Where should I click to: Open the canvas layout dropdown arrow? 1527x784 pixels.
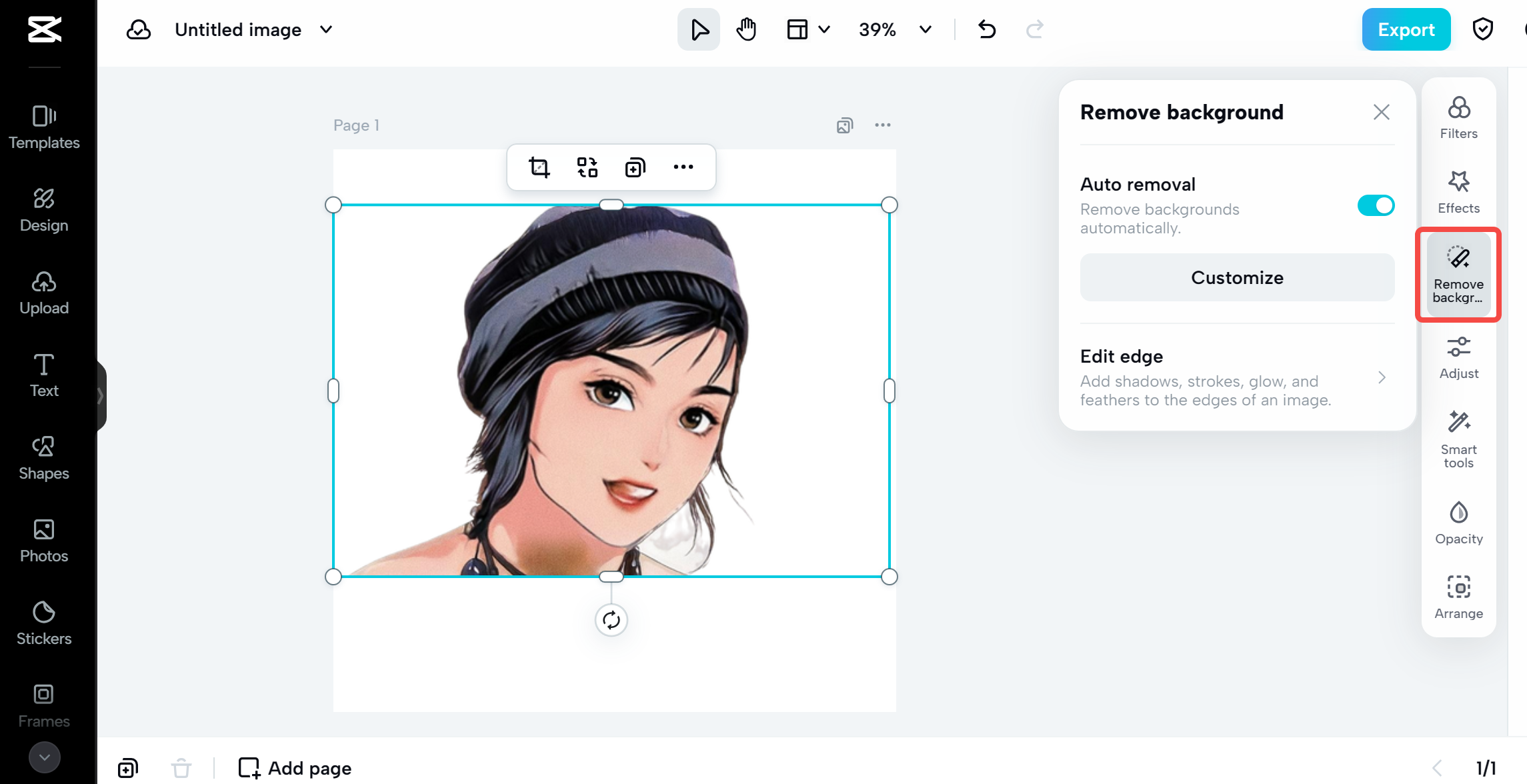pos(824,30)
